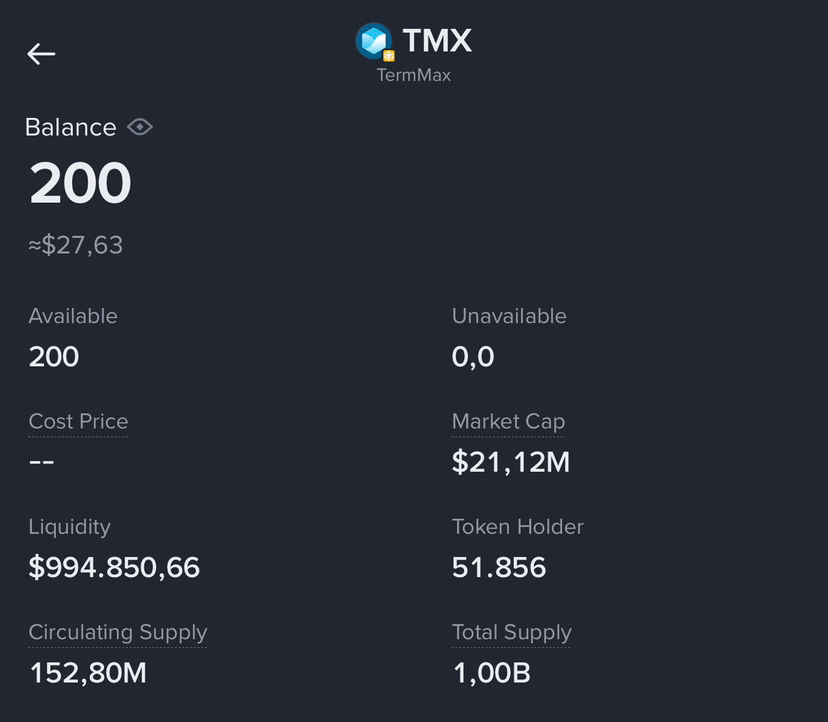Open the Market Cap info tooltip
The height and width of the screenshot is (722, 828).
coord(509,421)
